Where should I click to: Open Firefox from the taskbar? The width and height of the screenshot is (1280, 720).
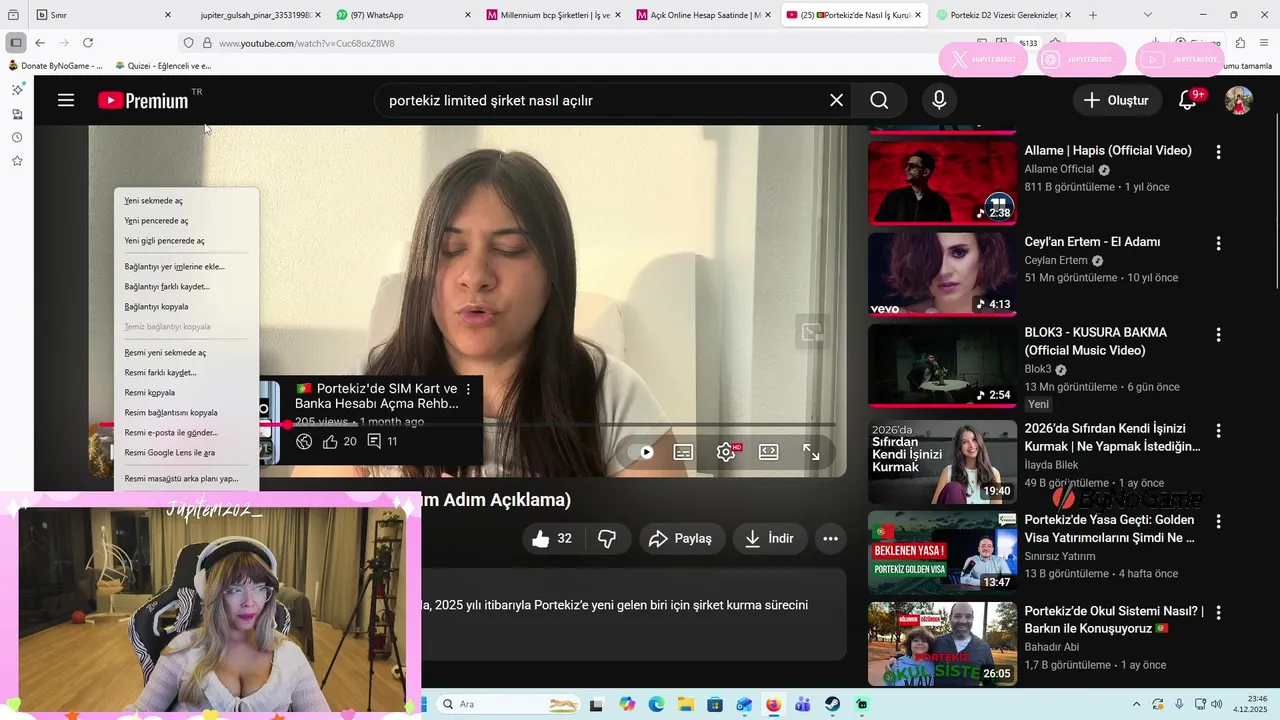pos(773,705)
